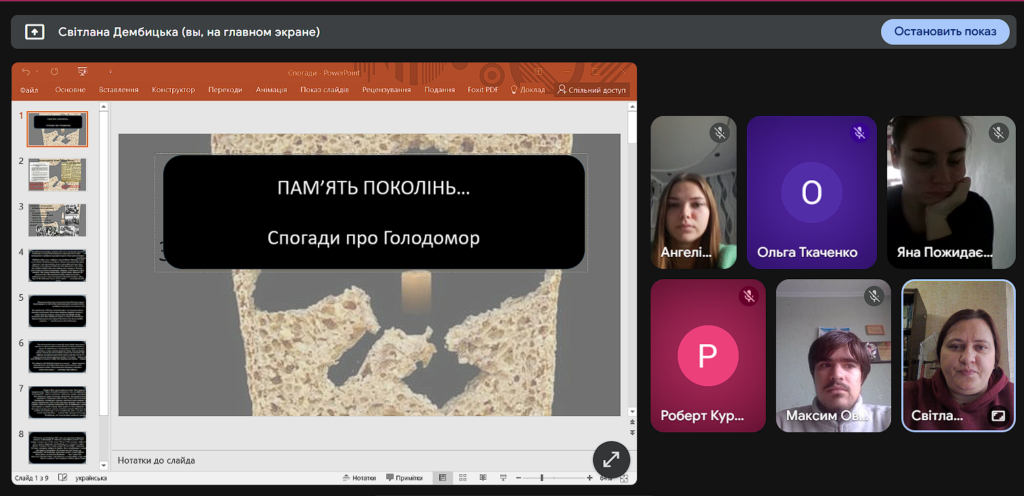Select slide 3 thumbnail in slide panel
This screenshot has height=496, width=1024.
pos(57,219)
